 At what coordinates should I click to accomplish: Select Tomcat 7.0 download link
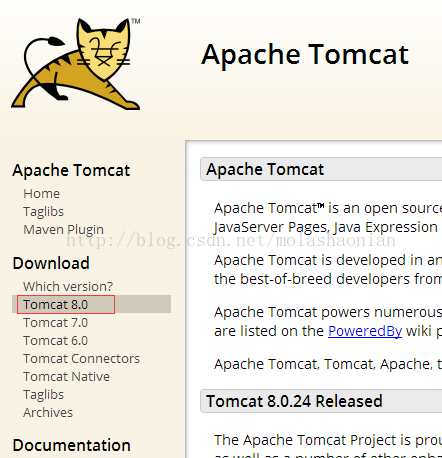55,322
